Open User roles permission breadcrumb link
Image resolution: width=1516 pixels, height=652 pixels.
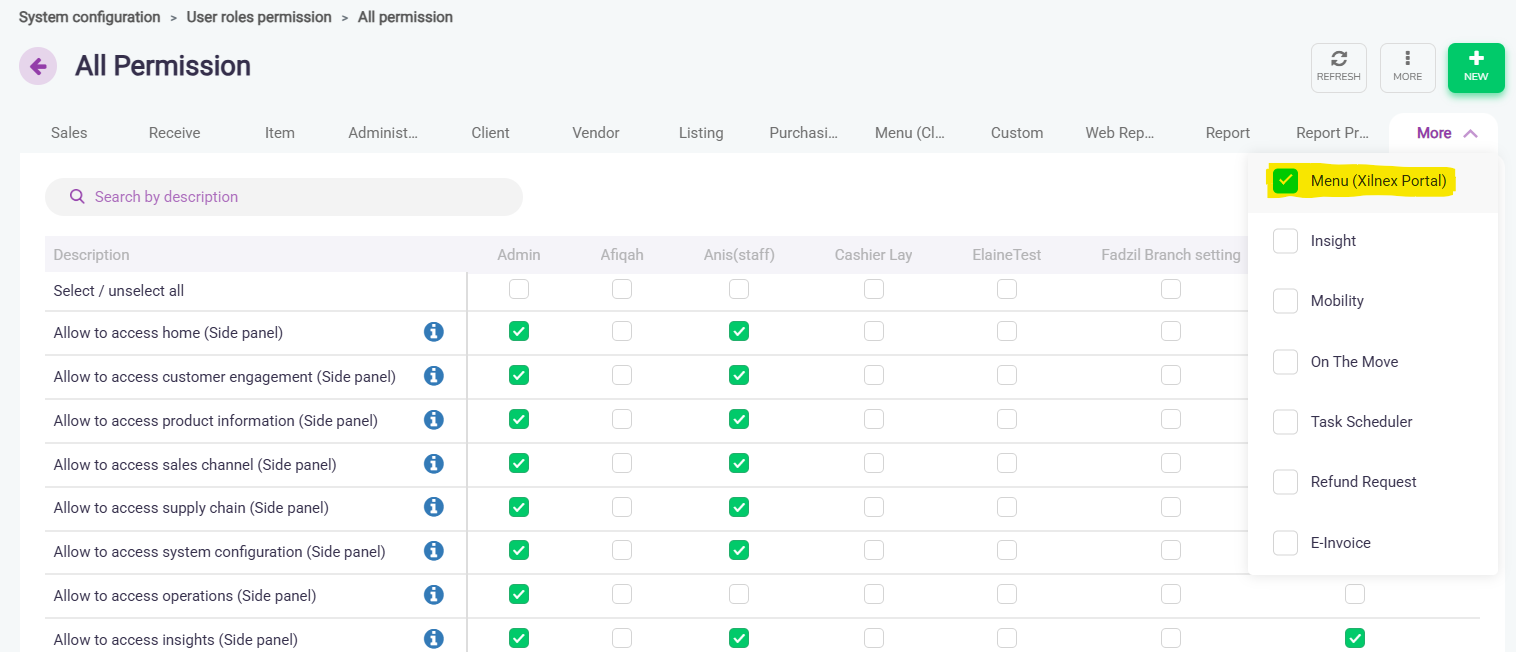(x=258, y=17)
